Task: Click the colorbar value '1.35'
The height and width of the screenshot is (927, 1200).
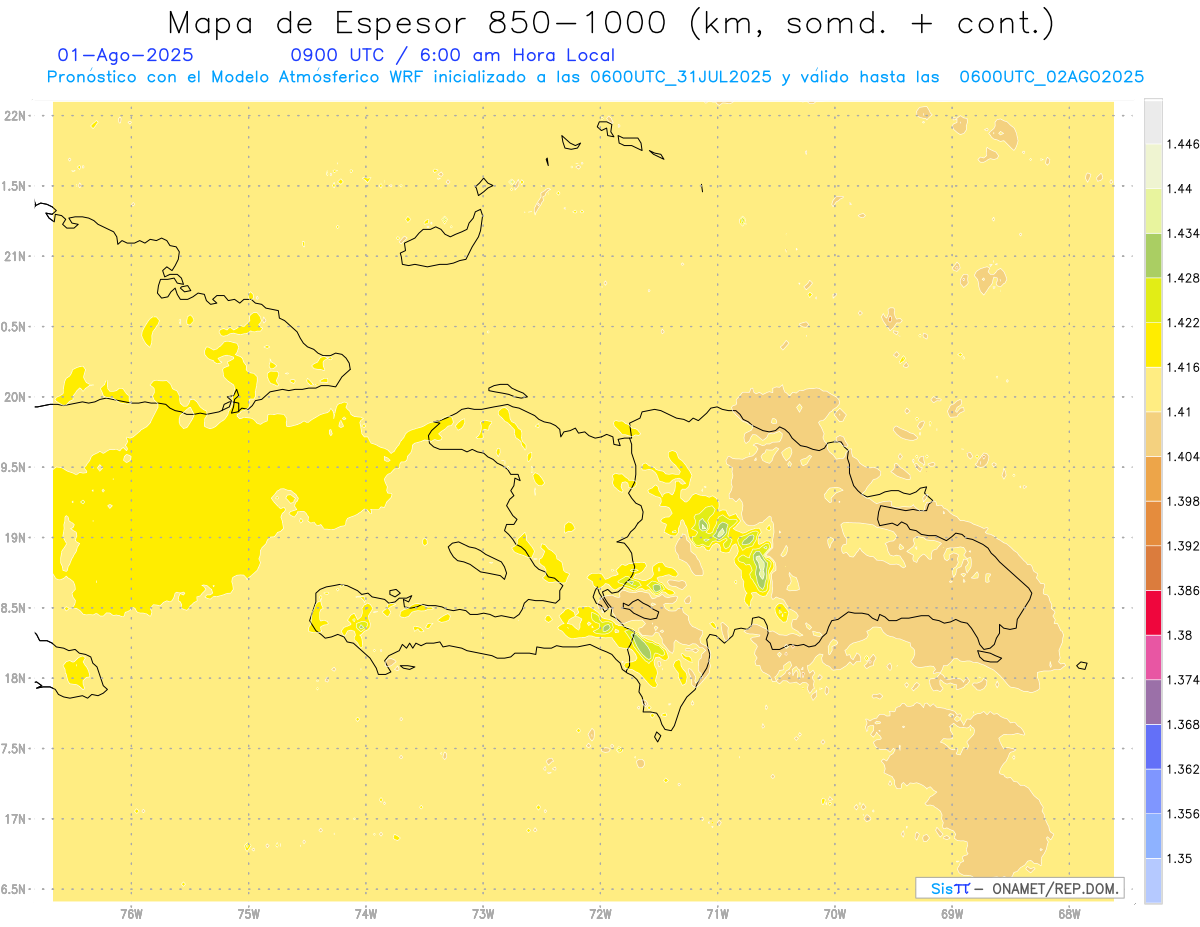Action: tap(1179, 859)
